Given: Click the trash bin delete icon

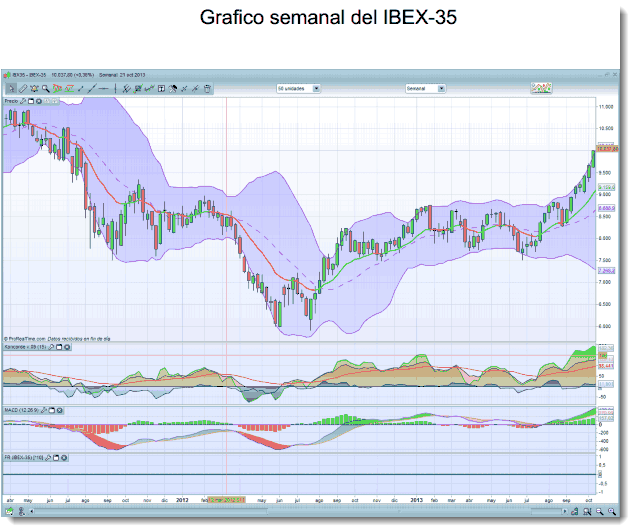Looking at the screenshot, I should click(x=207, y=88).
